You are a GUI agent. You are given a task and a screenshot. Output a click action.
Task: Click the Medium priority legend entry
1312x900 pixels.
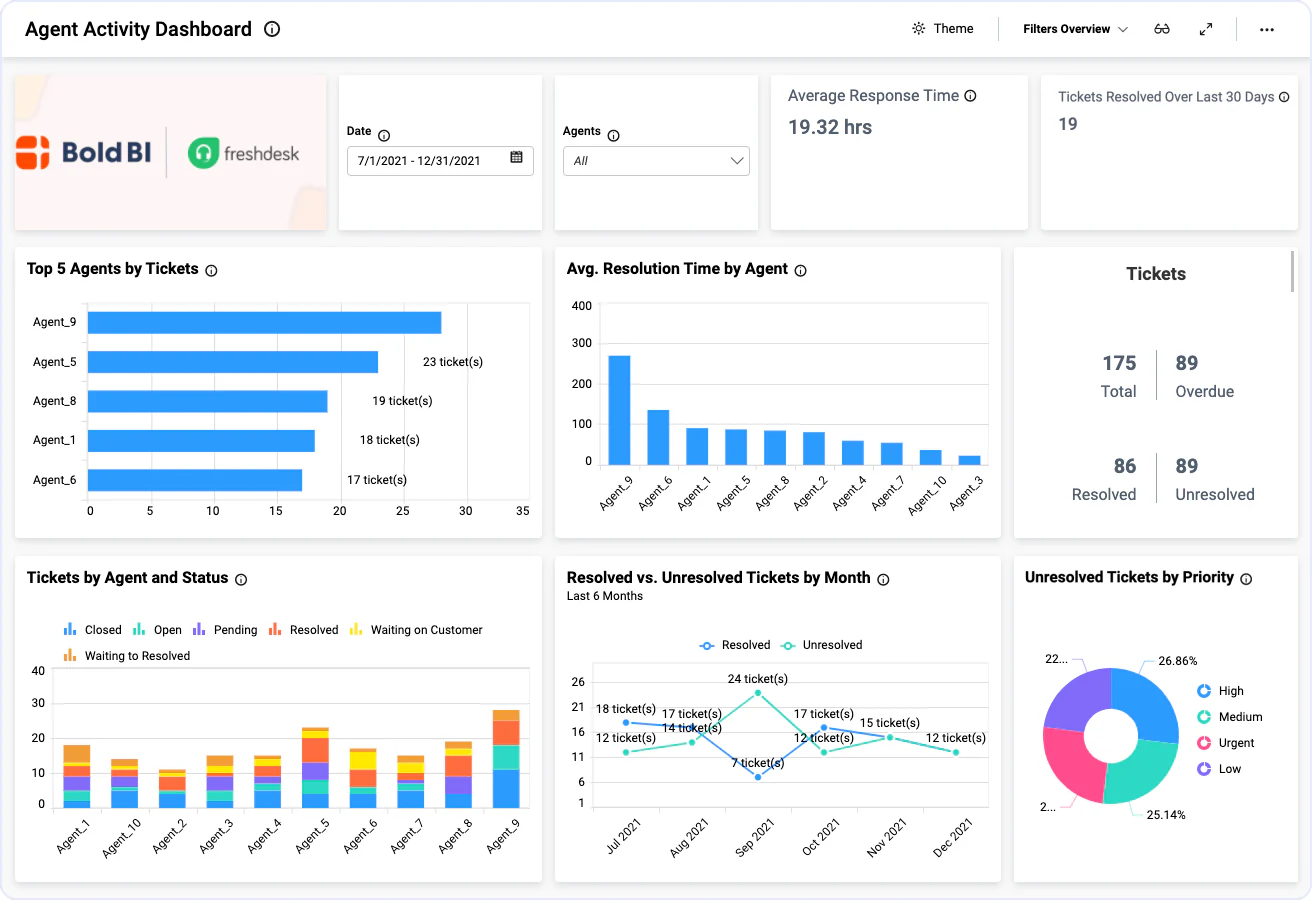coord(1230,717)
